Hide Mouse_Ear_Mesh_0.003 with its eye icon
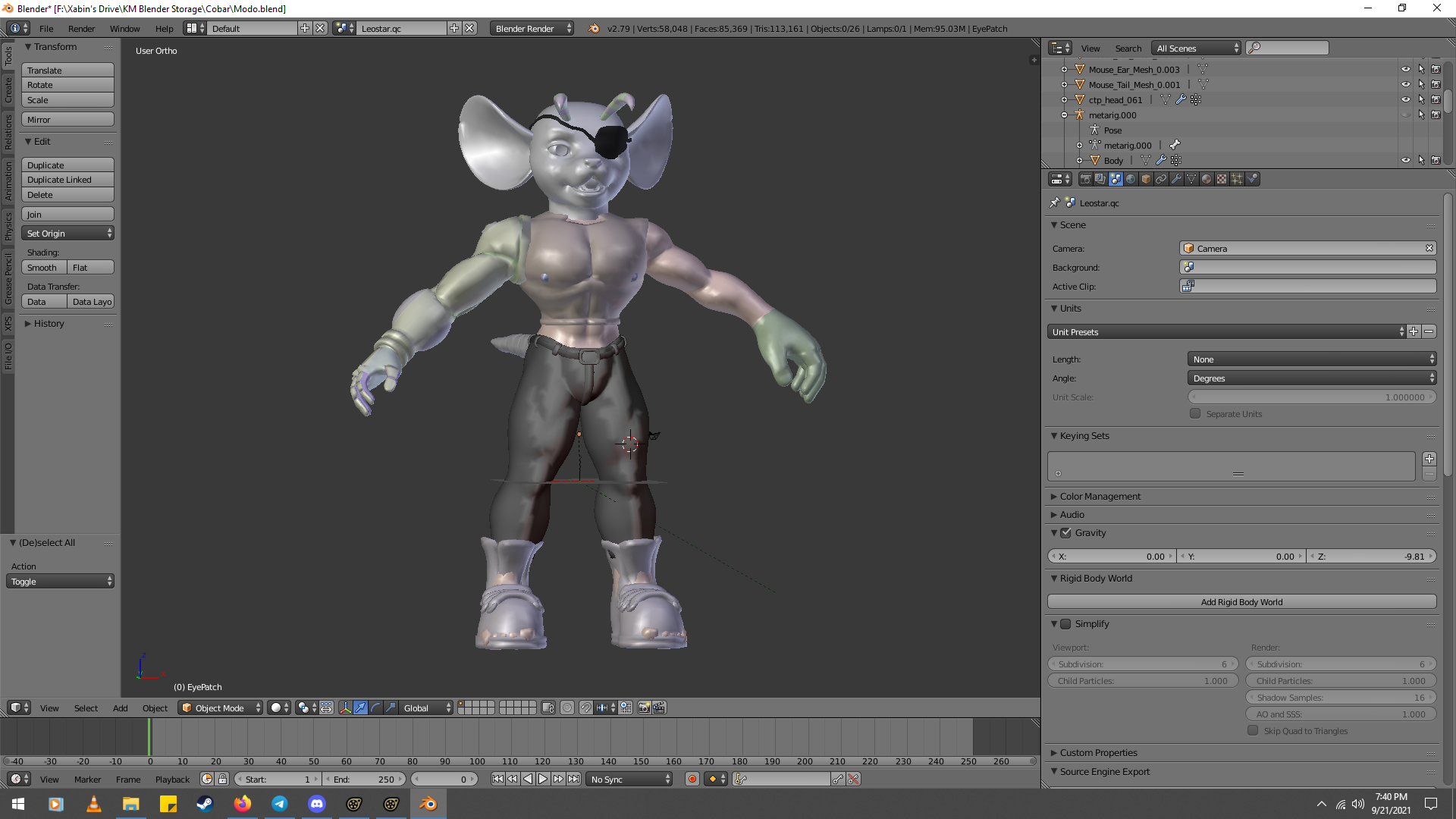The height and width of the screenshot is (819, 1456). [x=1405, y=69]
